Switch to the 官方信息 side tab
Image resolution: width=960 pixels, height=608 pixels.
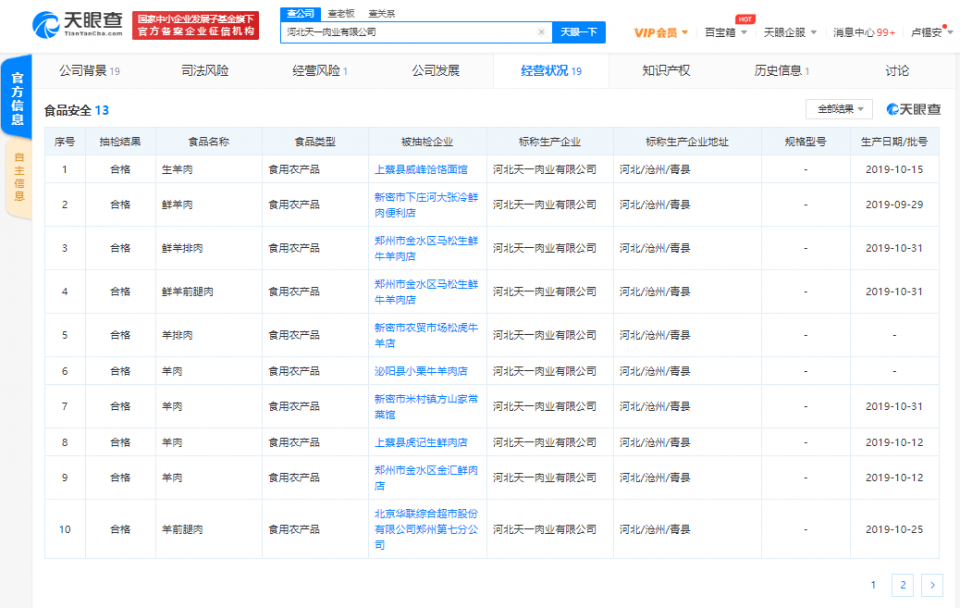17,98
